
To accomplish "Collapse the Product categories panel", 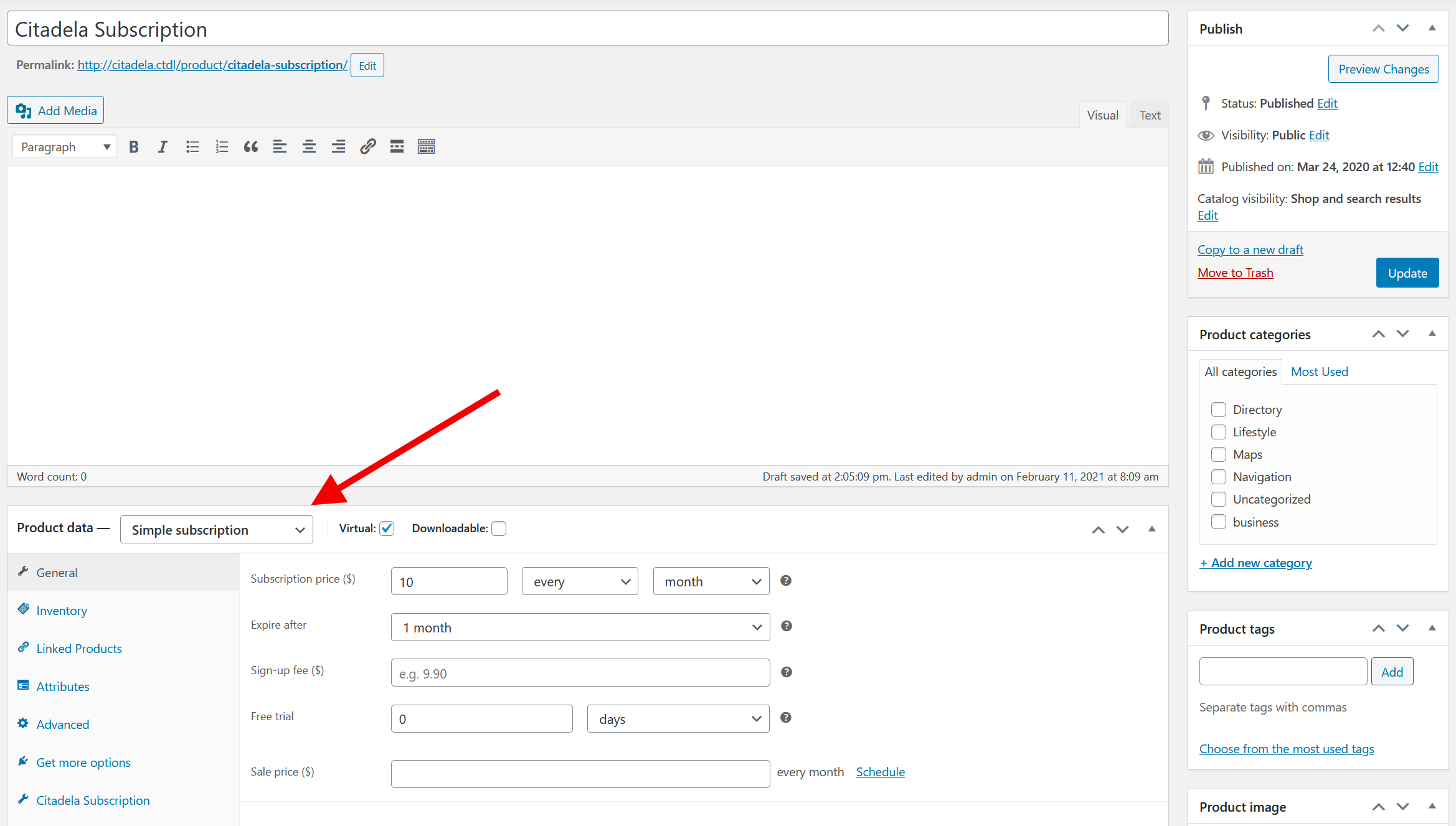I will (1432, 334).
